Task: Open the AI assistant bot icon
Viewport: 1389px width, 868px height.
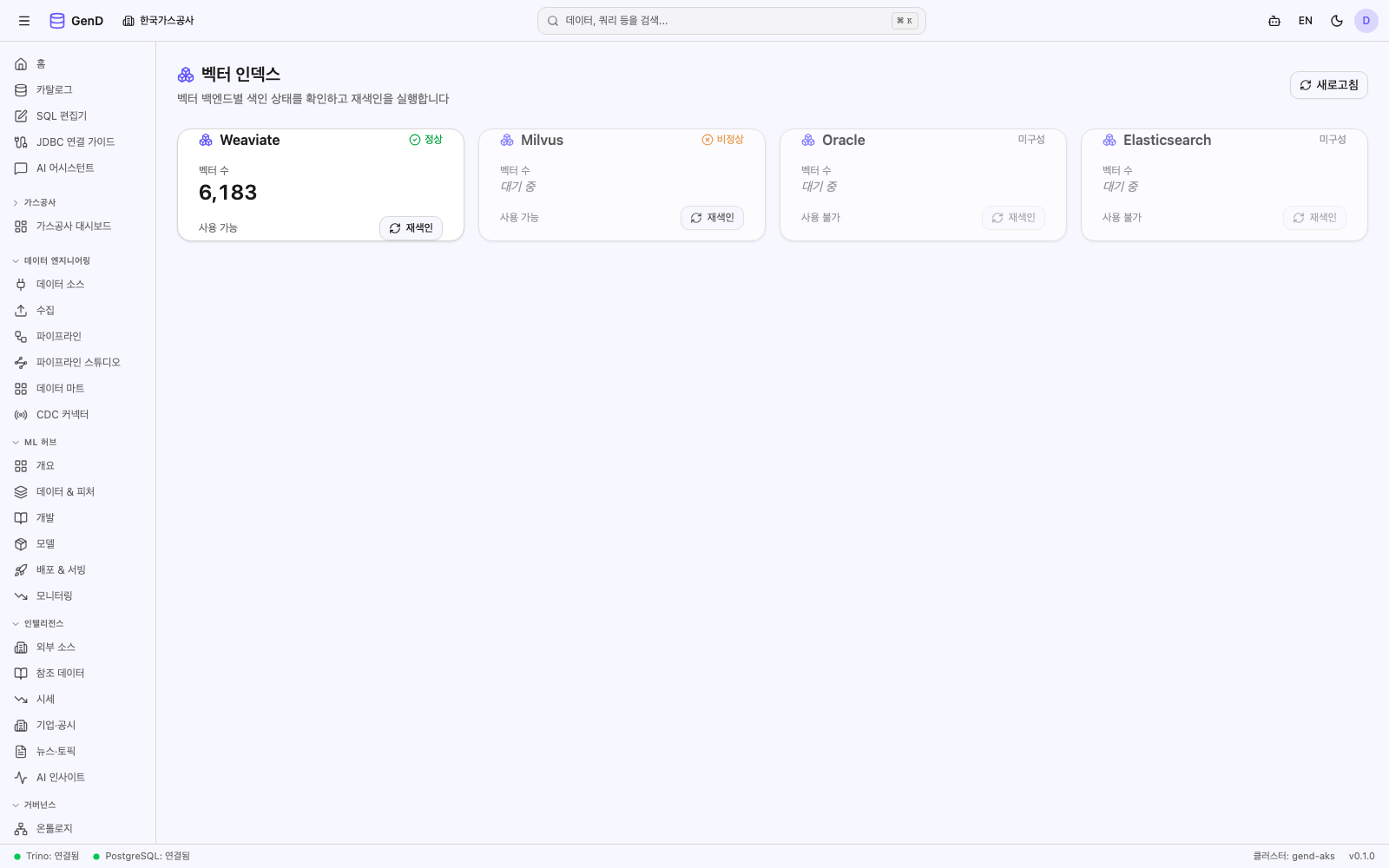Action: point(1274,21)
